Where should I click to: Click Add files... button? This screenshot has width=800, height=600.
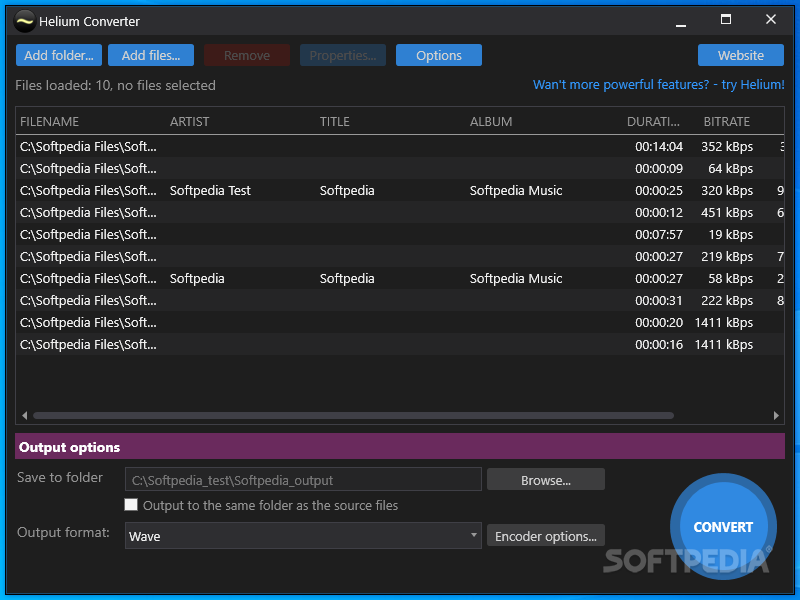[151, 55]
